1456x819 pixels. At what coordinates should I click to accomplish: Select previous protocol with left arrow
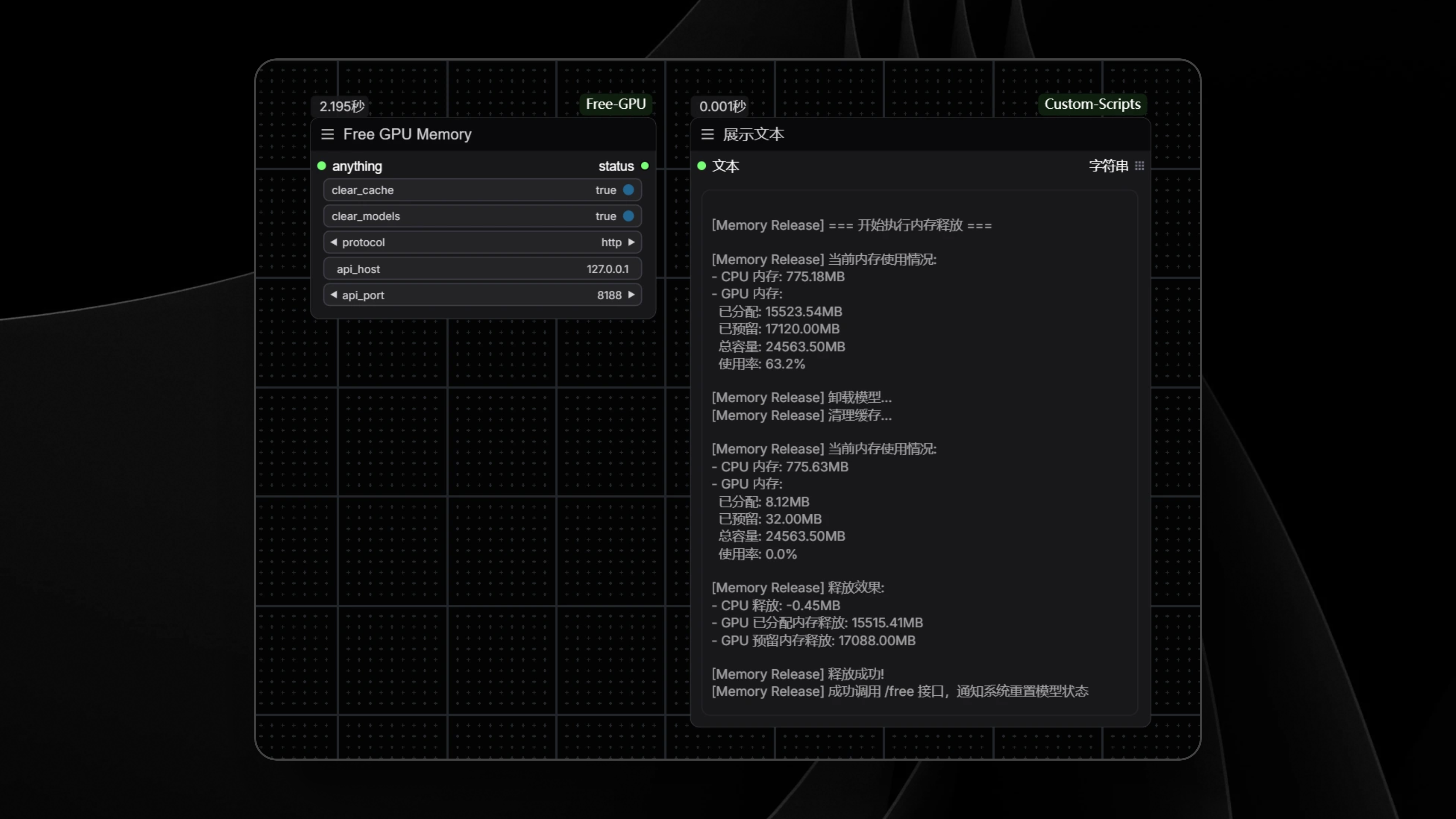[x=334, y=242]
